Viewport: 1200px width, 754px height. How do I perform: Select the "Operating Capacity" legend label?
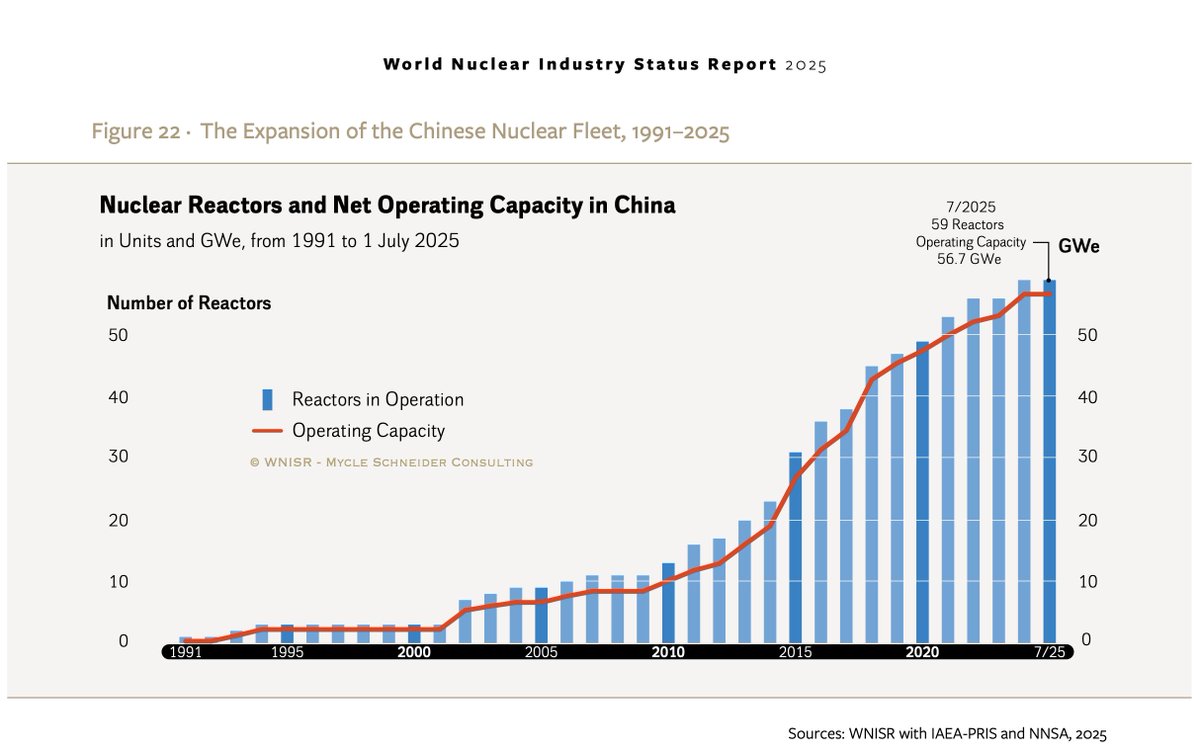tap(368, 431)
